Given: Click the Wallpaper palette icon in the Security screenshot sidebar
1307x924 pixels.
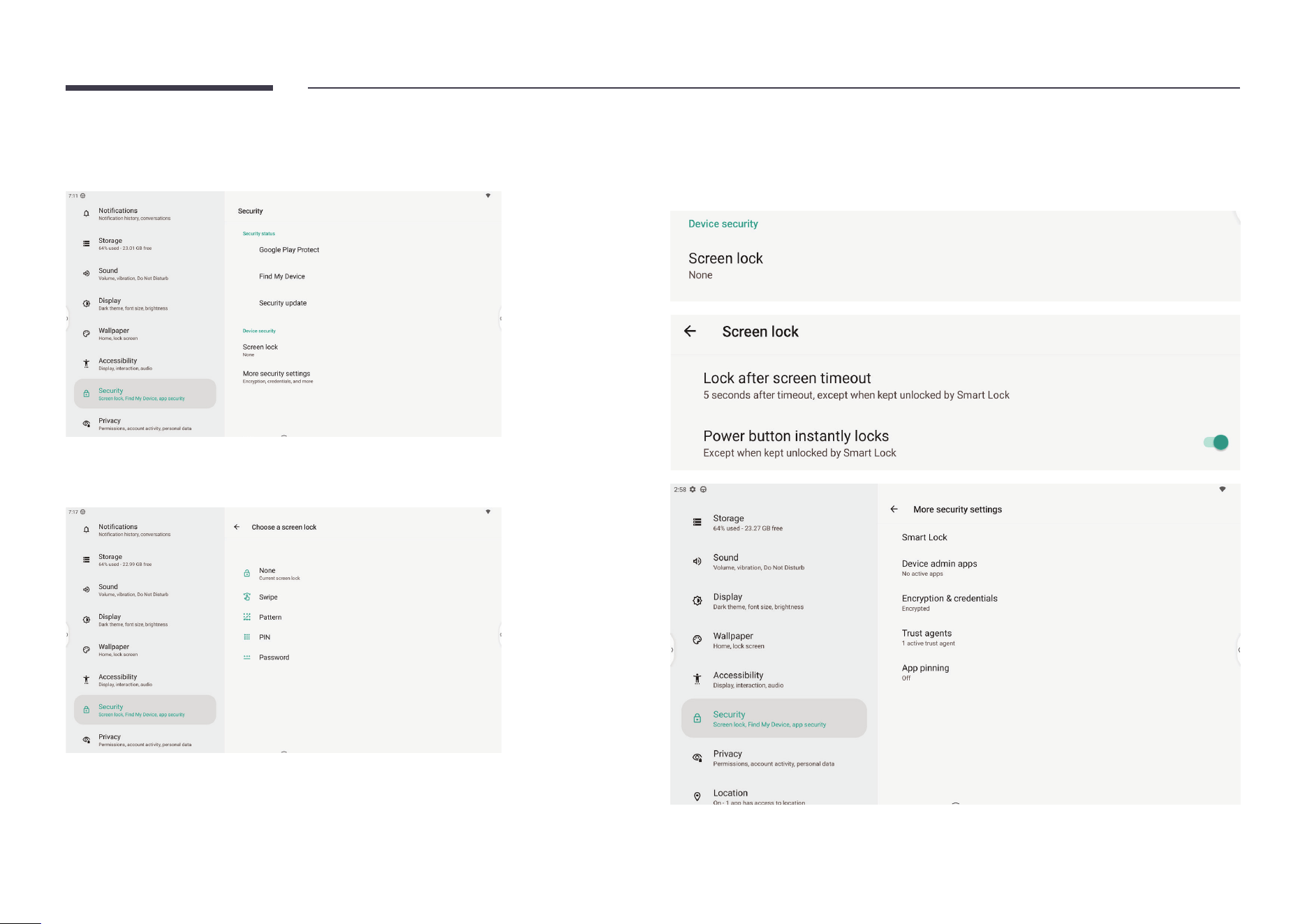Looking at the screenshot, I should point(86,334).
